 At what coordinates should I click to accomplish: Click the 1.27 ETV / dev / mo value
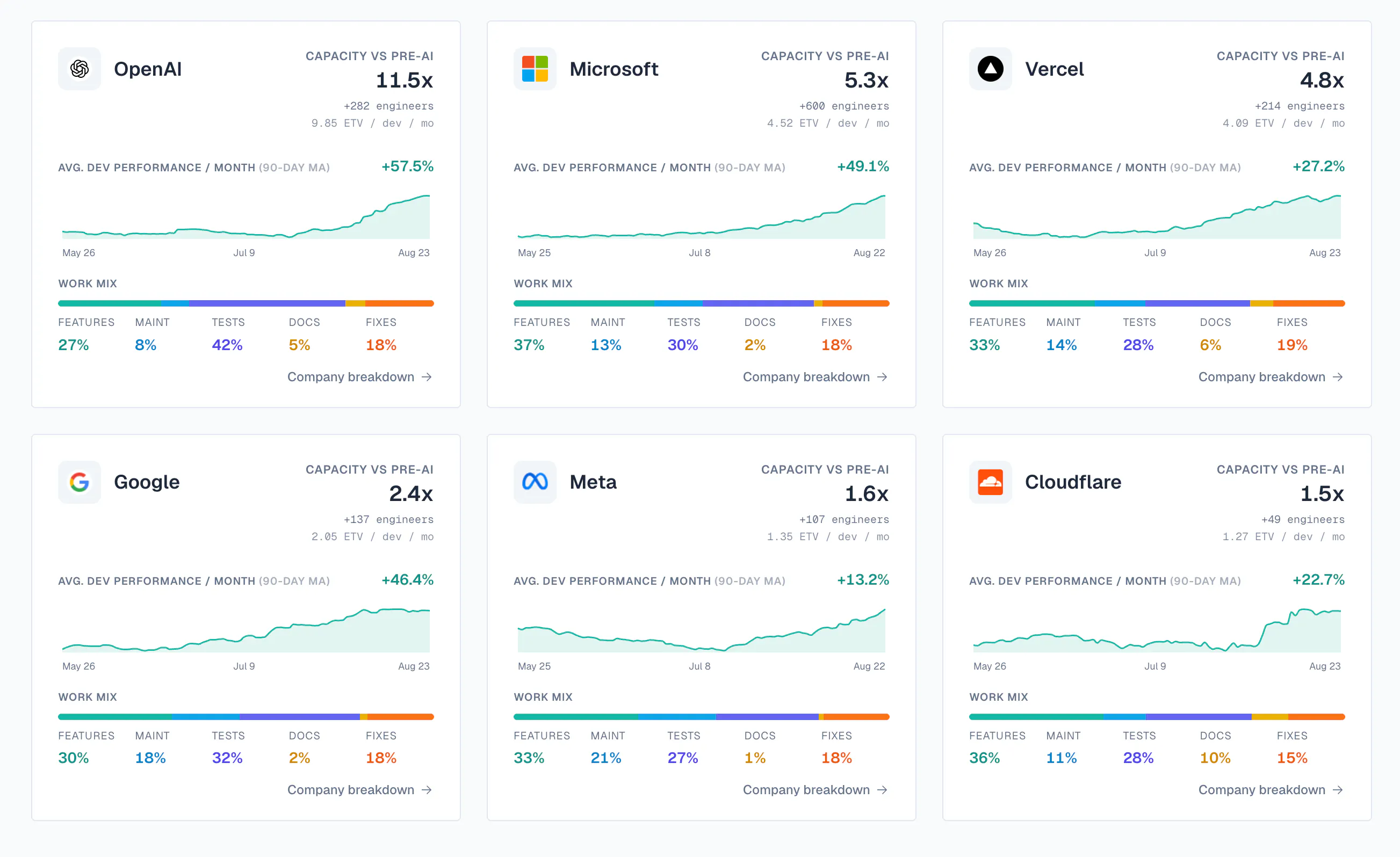pos(1284,536)
